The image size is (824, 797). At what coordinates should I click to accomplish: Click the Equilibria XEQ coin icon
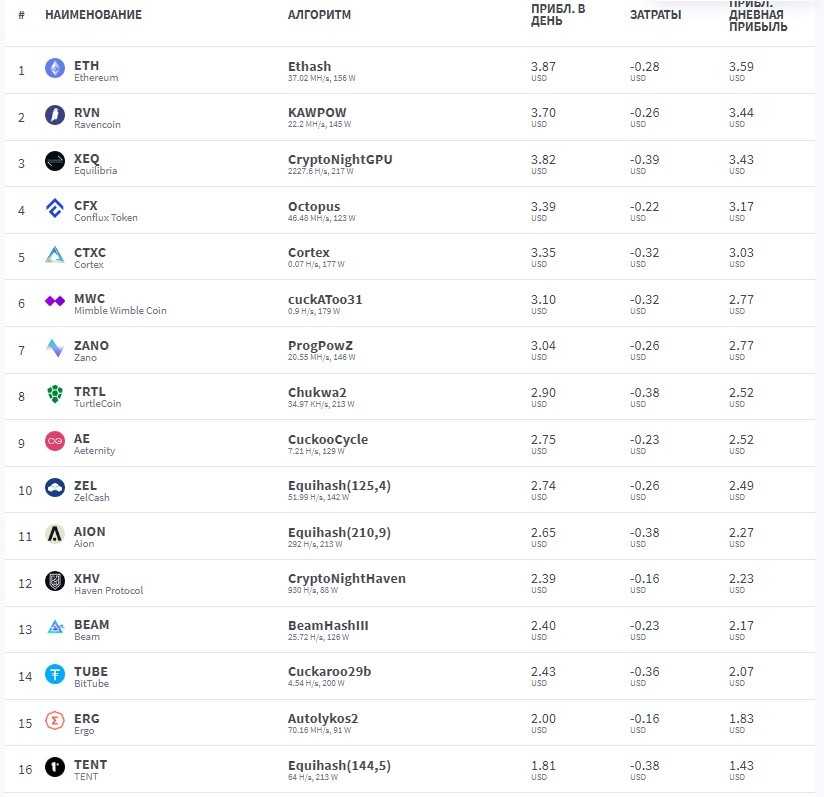click(55, 161)
